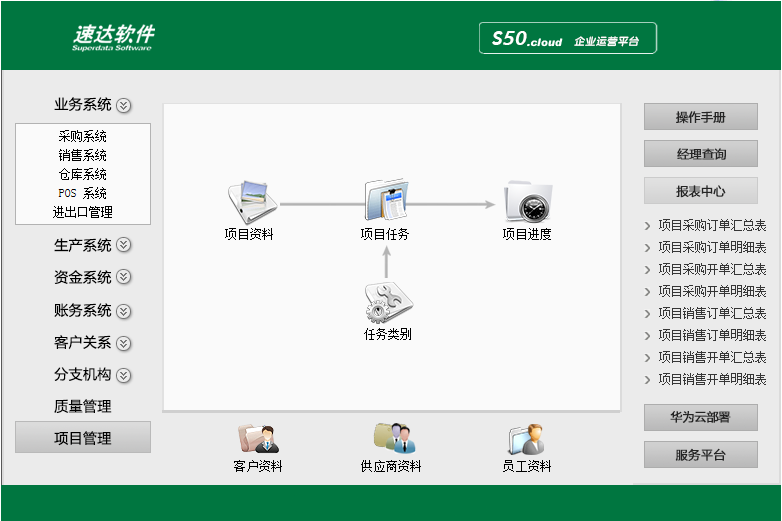Click the S50.cloud 企业运营平台 badge
Image resolution: width=782 pixels, height=521 pixels.
[x=568, y=38]
